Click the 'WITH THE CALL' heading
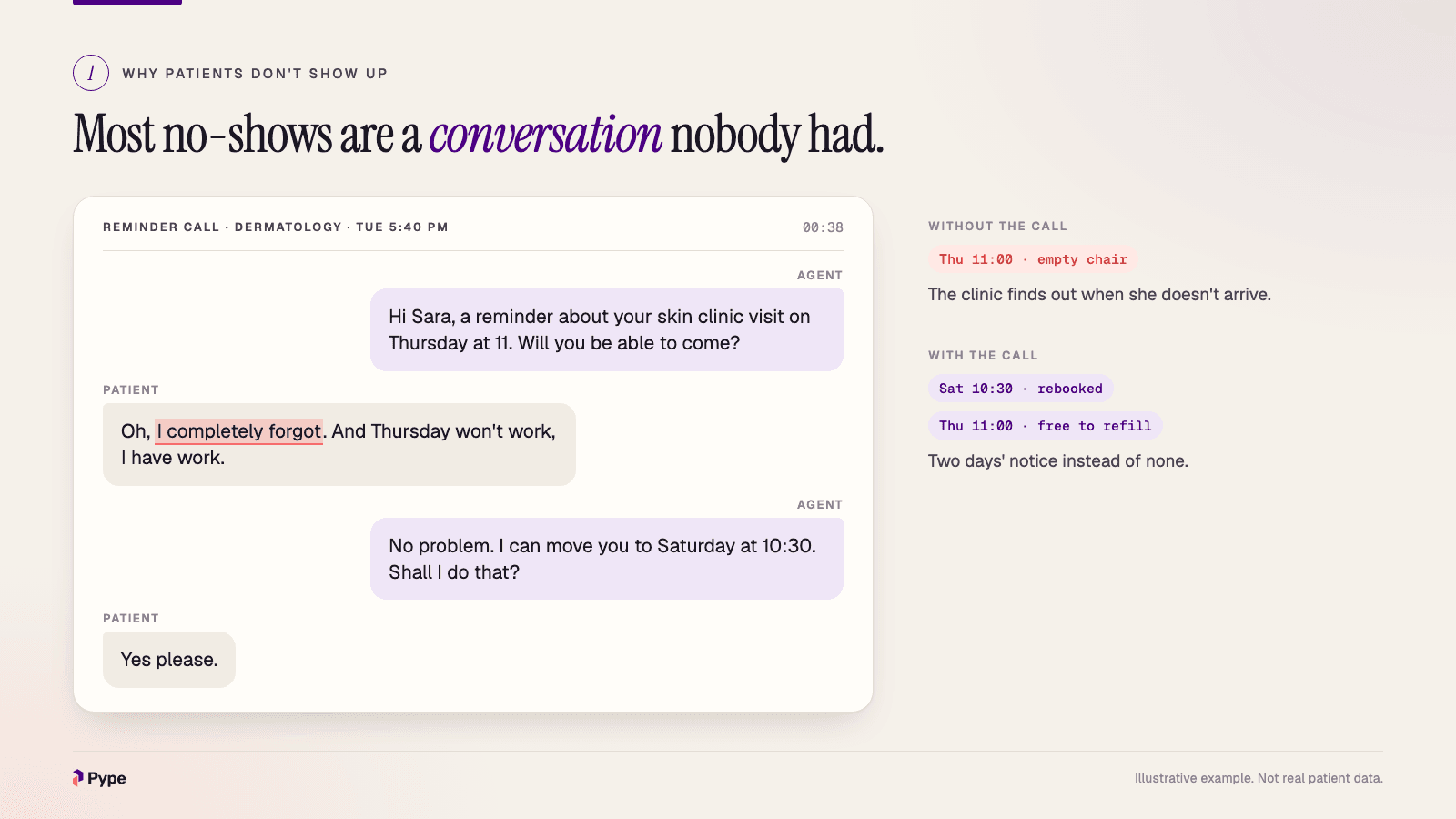Screen dimensions: 1456x819 [983, 356]
